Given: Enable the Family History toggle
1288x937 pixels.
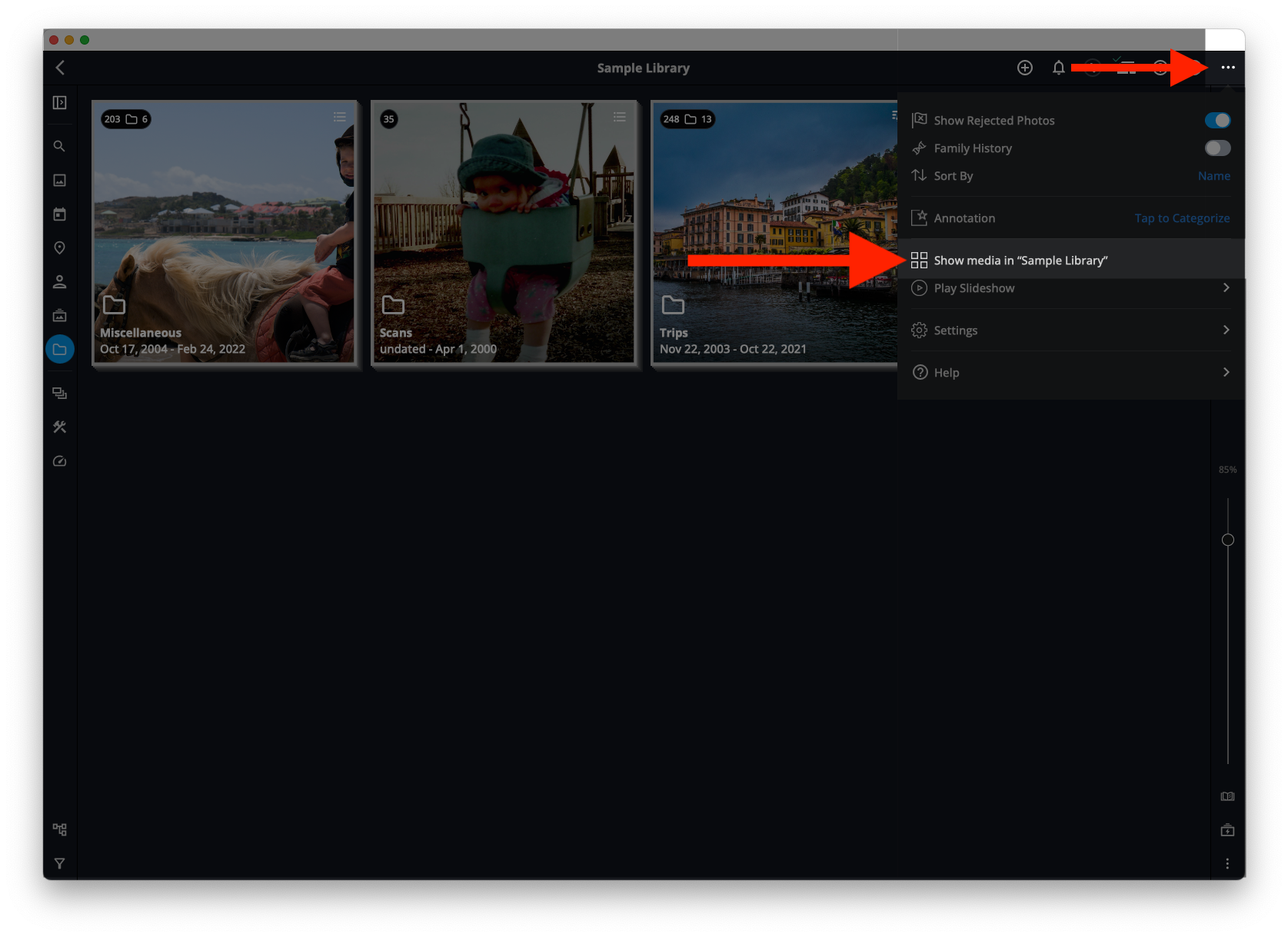Looking at the screenshot, I should click(1217, 148).
